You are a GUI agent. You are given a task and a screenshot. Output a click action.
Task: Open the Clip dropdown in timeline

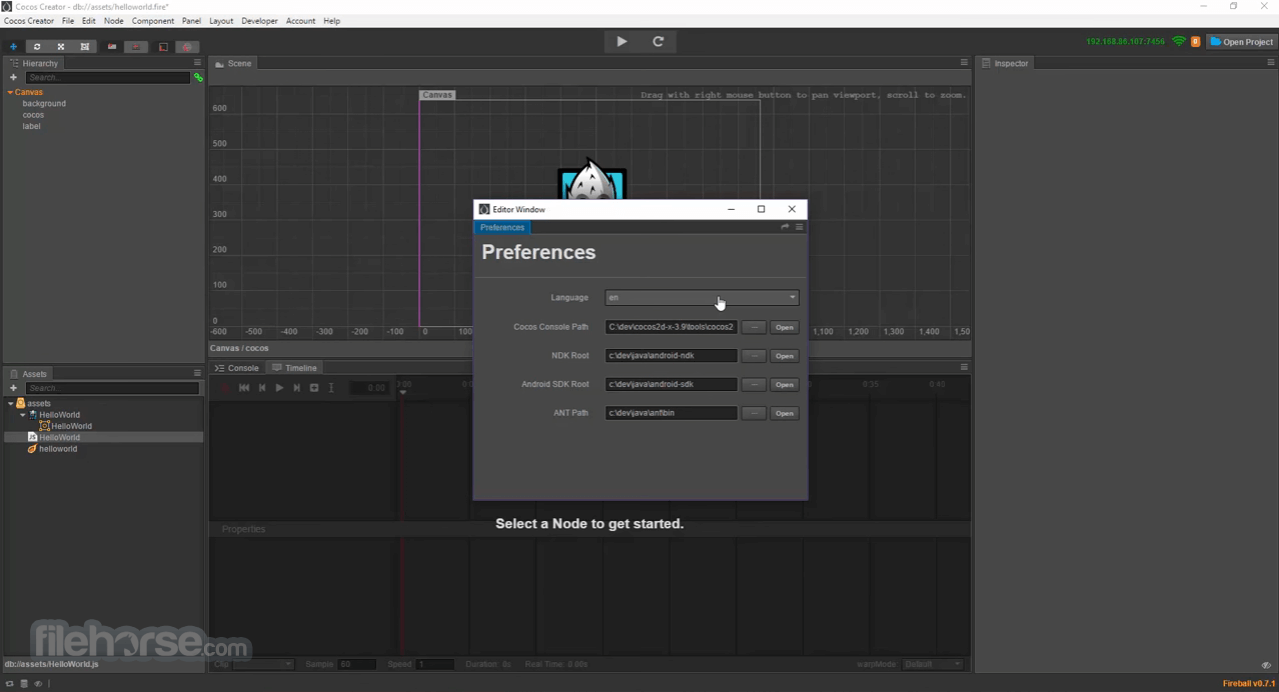click(x=264, y=664)
